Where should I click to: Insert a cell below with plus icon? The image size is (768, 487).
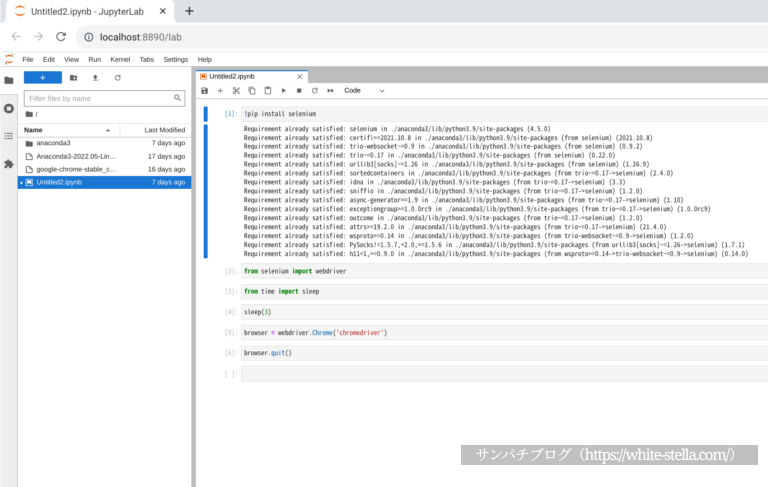point(220,91)
